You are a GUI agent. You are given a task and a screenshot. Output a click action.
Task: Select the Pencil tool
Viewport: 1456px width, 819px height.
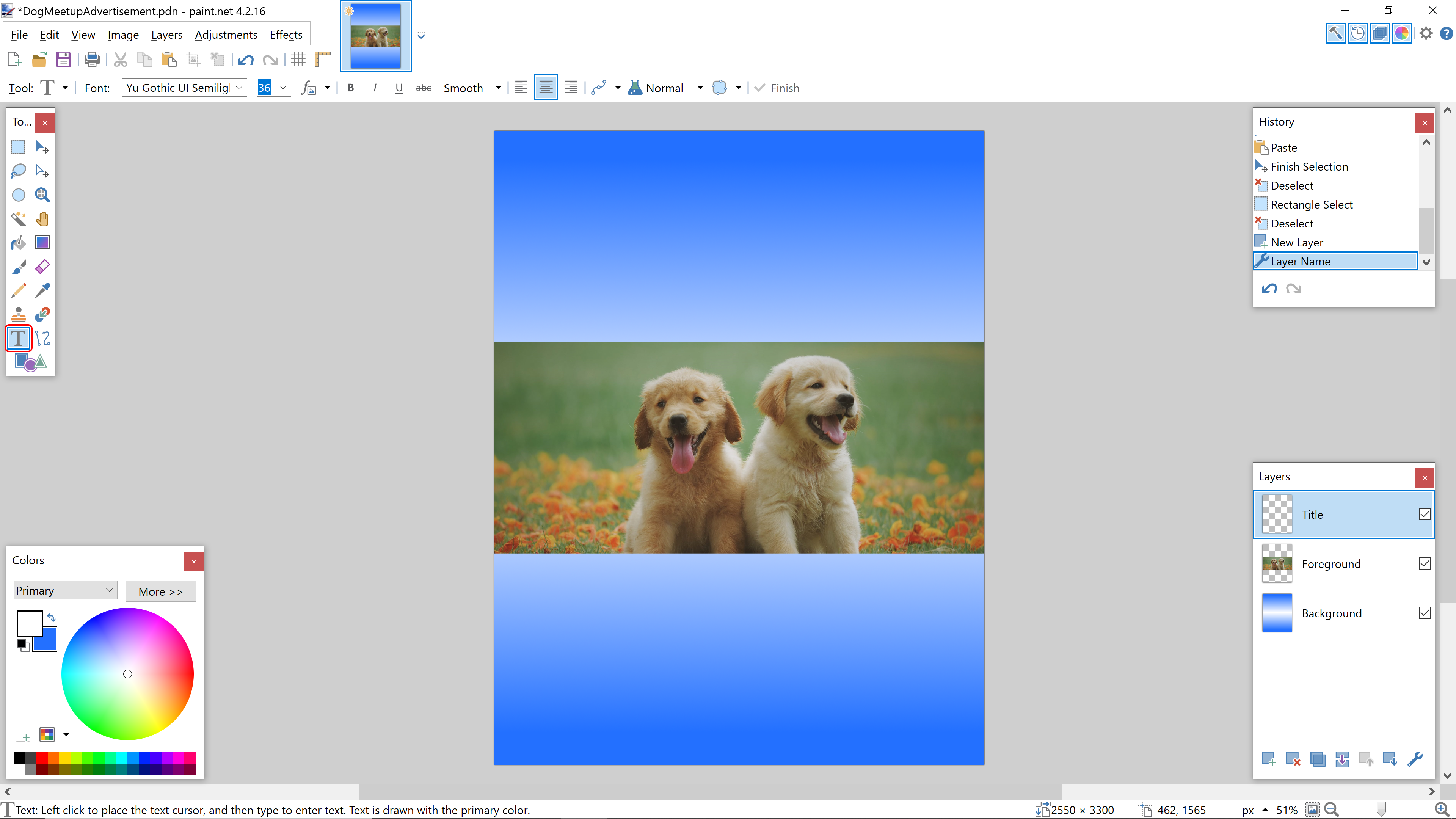pyautogui.click(x=18, y=290)
